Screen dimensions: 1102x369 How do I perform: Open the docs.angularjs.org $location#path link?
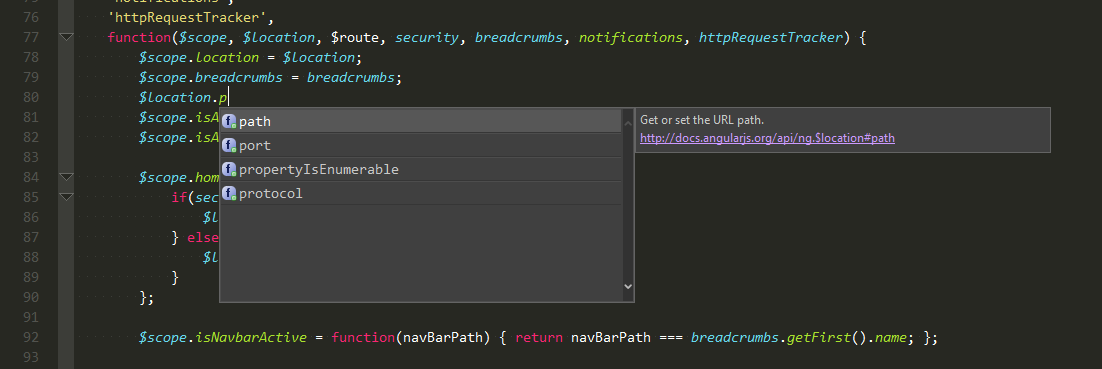point(767,138)
